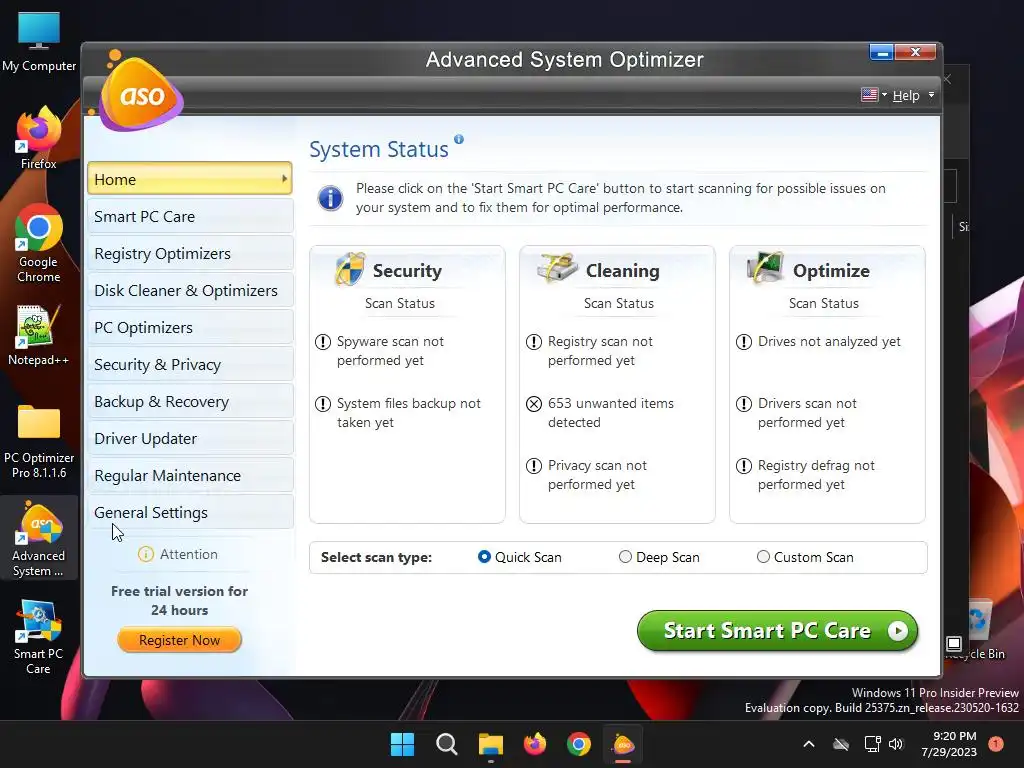Click warning icon for Spyware scan status
1024x768 pixels.
[323, 342]
